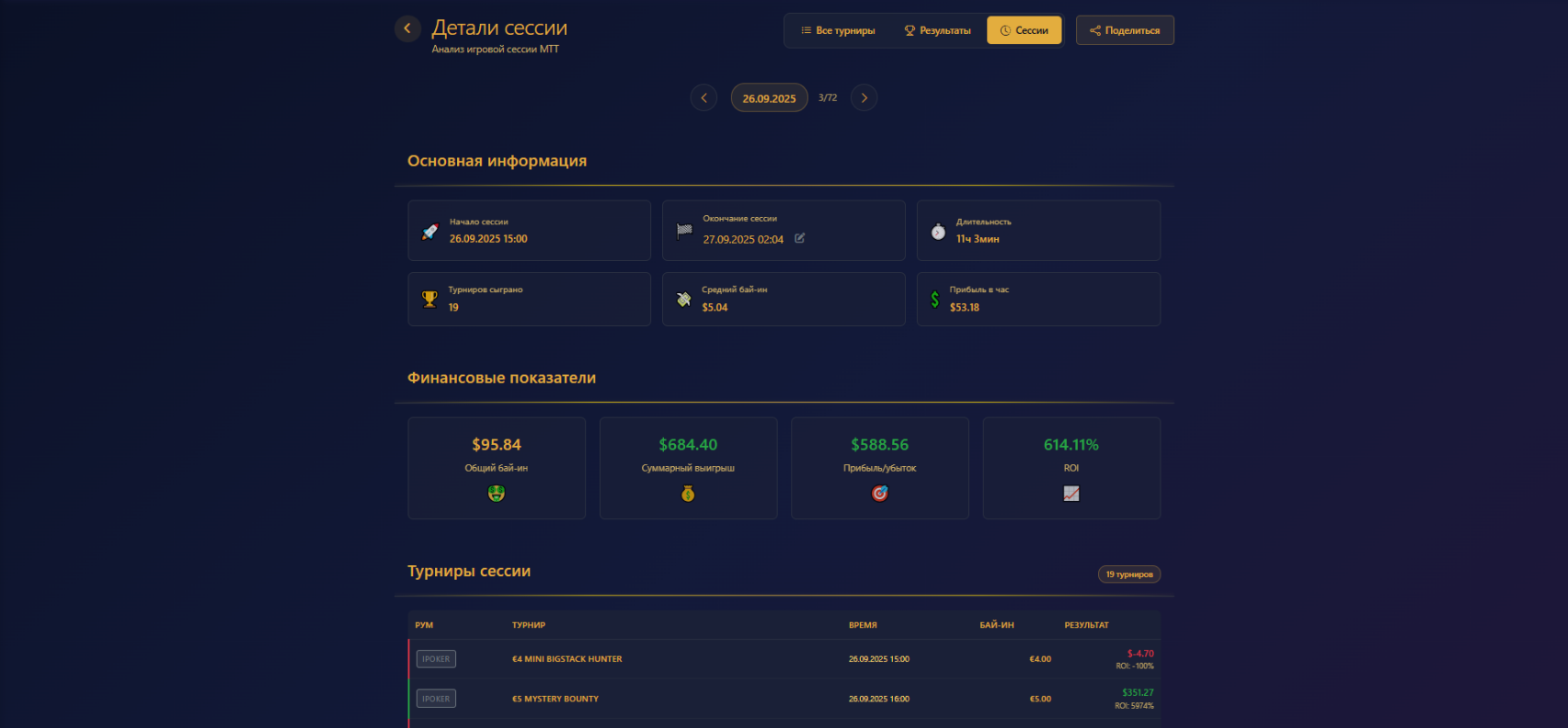This screenshot has height=728, width=1568.
Task: Click the РУМ column header
Action: coord(424,625)
